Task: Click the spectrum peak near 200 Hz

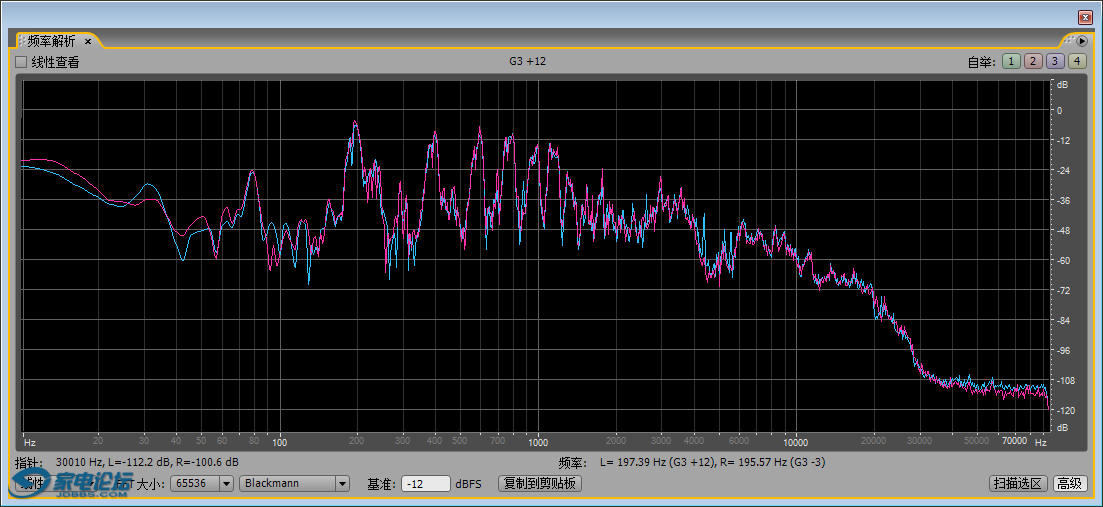Action: (x=354, y=124)
